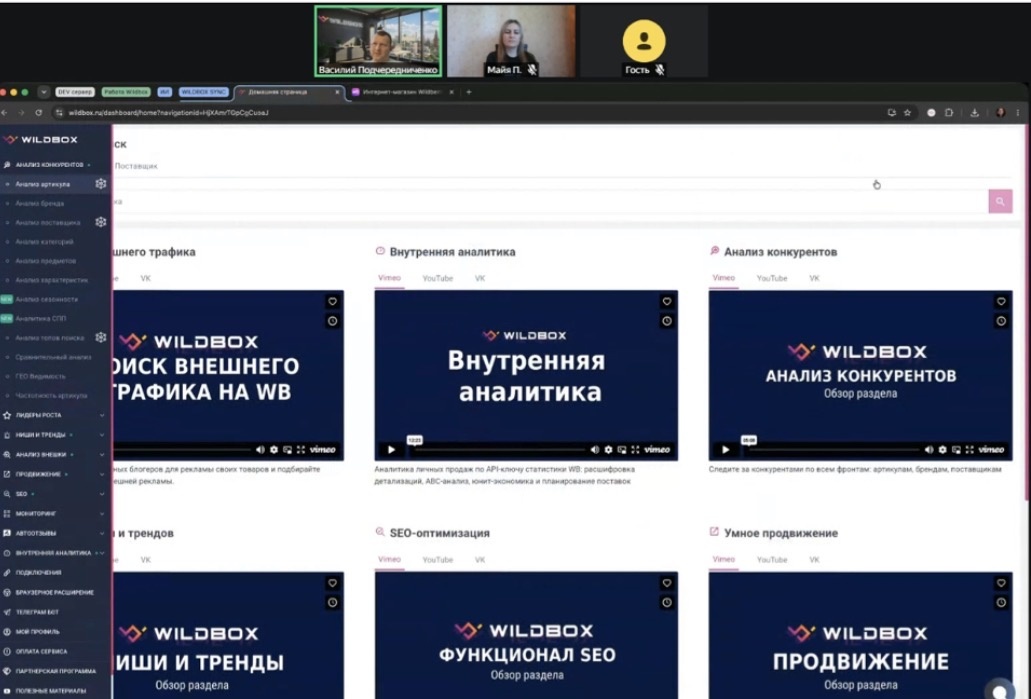This screenshot has width=1031, height=699.
Task: Expand Ниши и тренды section chevron
Action: click(x=102, y=435)
